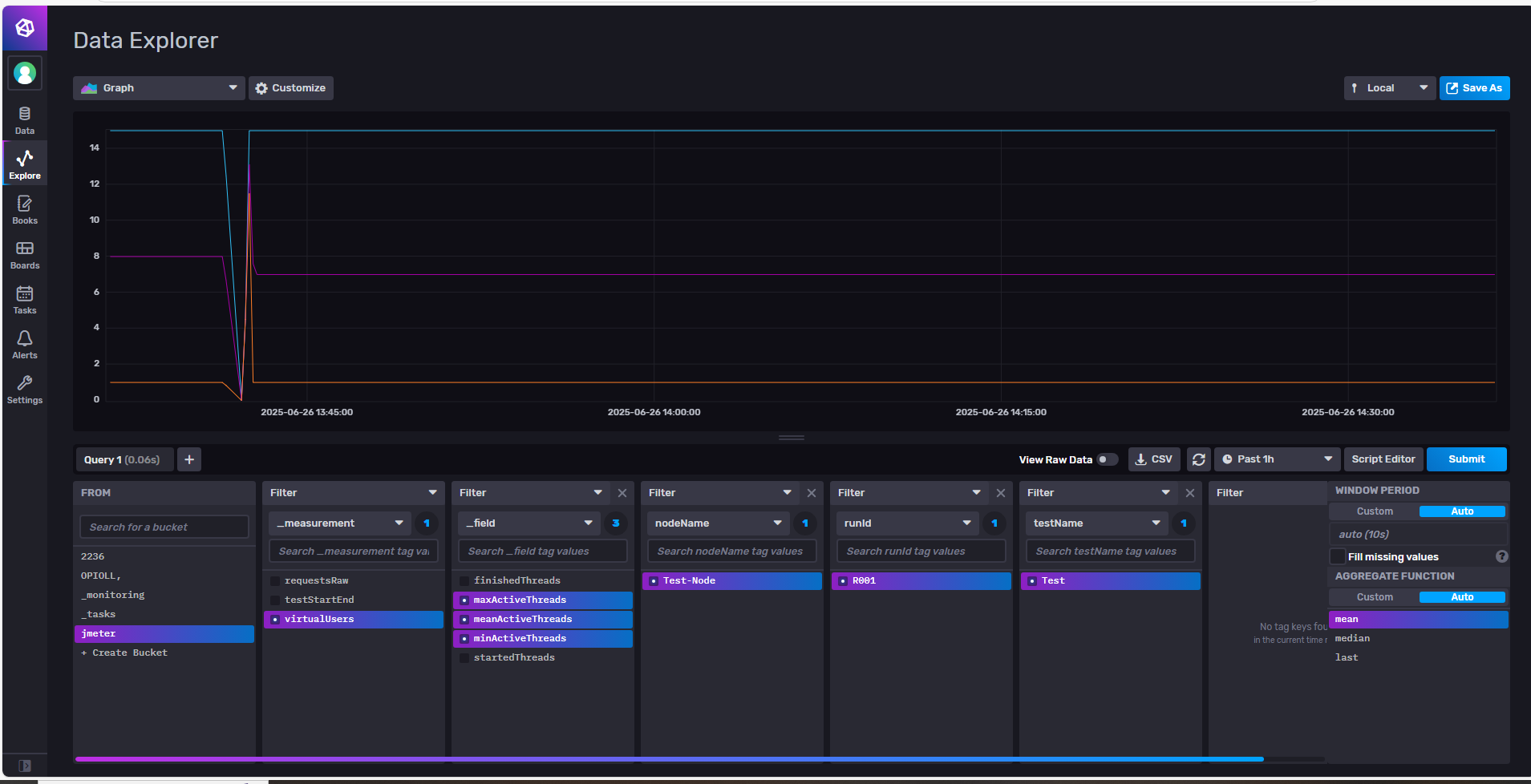
Task: Open the user avatar menu
Action: click(25, 74)
